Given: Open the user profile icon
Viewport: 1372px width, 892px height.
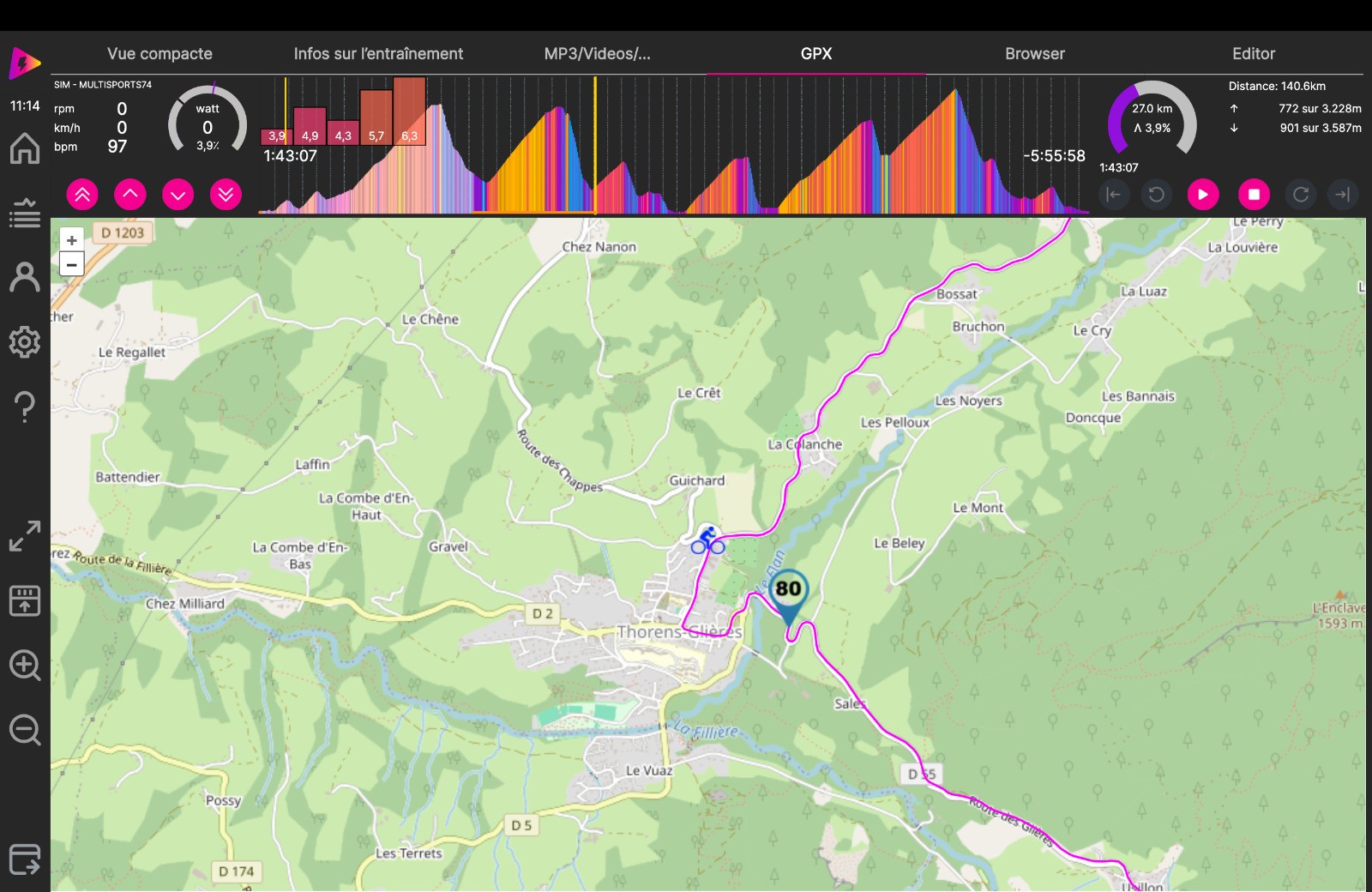Looking at the screenshot, I should click(x=25, y=278).
